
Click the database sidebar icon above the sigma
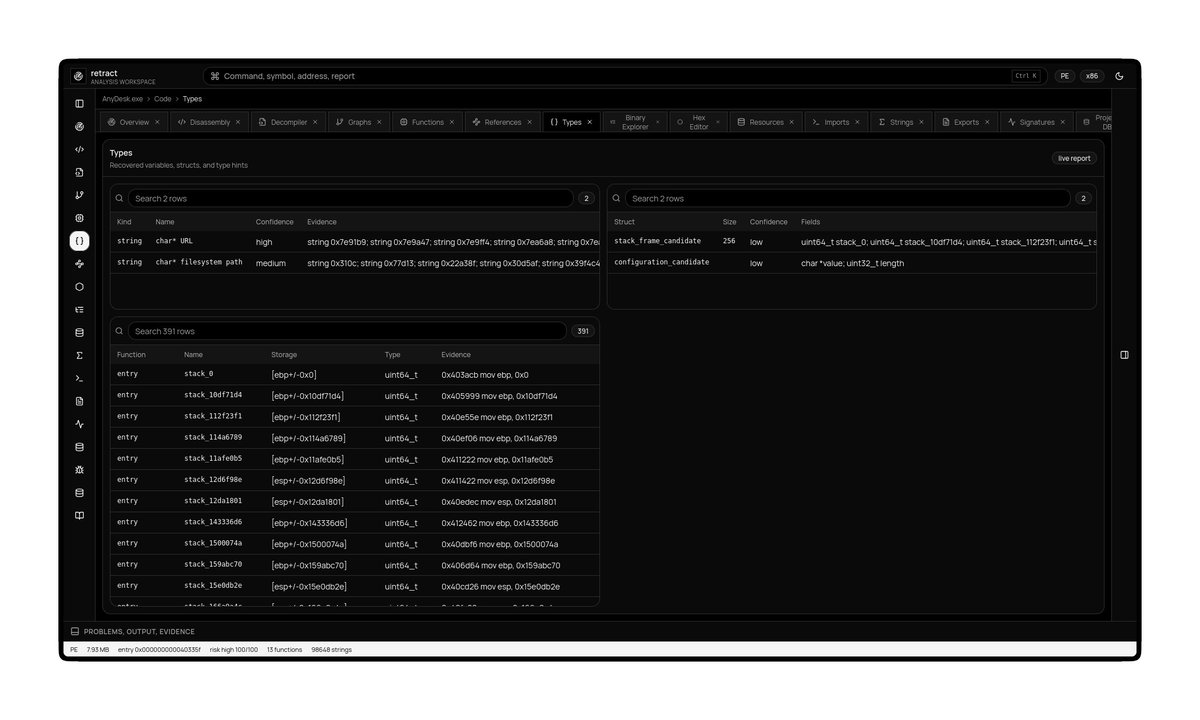point(79,333)
